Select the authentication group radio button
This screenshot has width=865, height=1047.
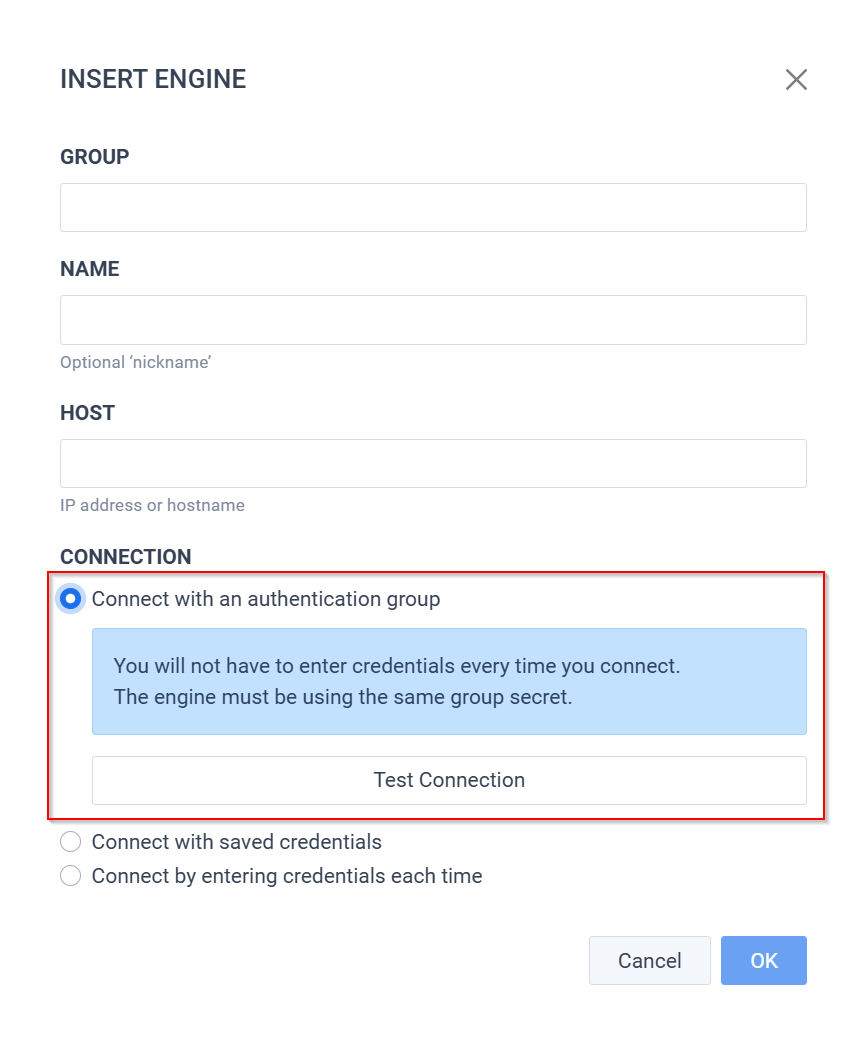point(71,599)
